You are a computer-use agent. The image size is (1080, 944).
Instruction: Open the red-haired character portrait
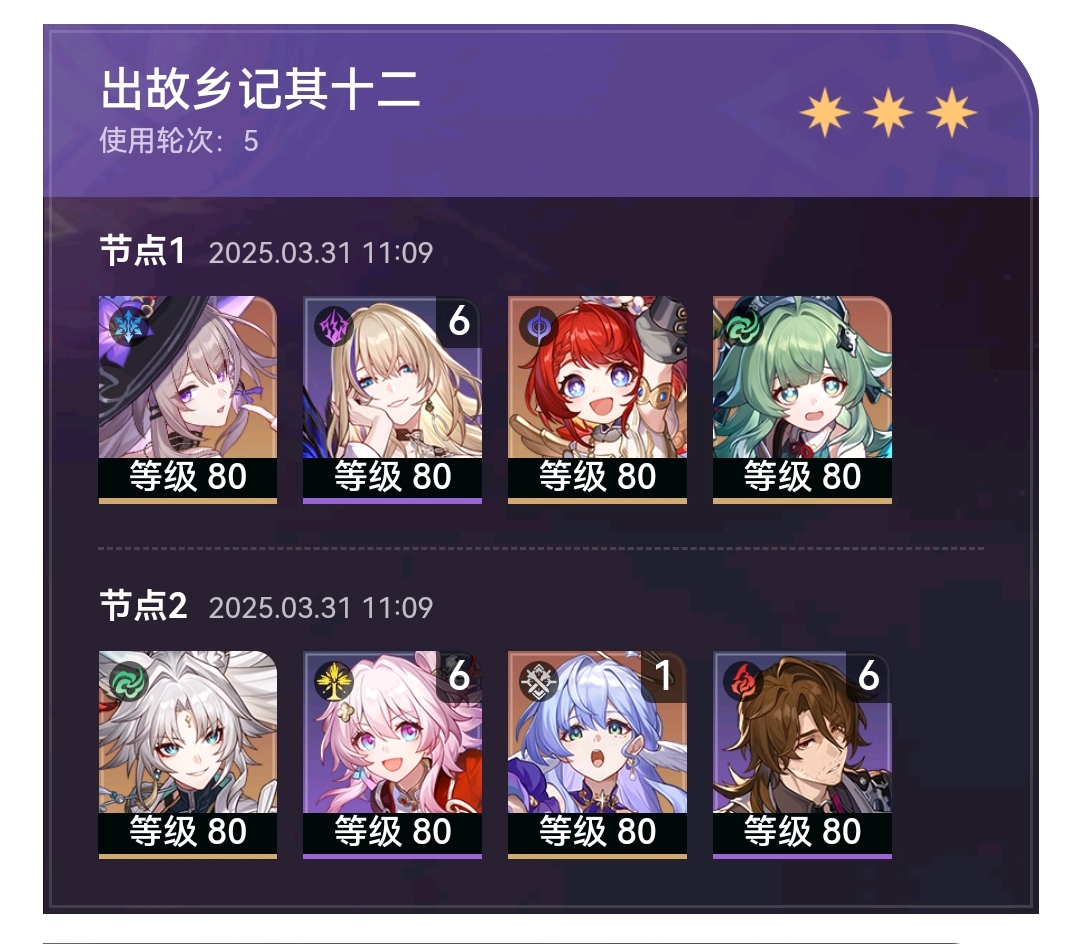pos(597,400)
